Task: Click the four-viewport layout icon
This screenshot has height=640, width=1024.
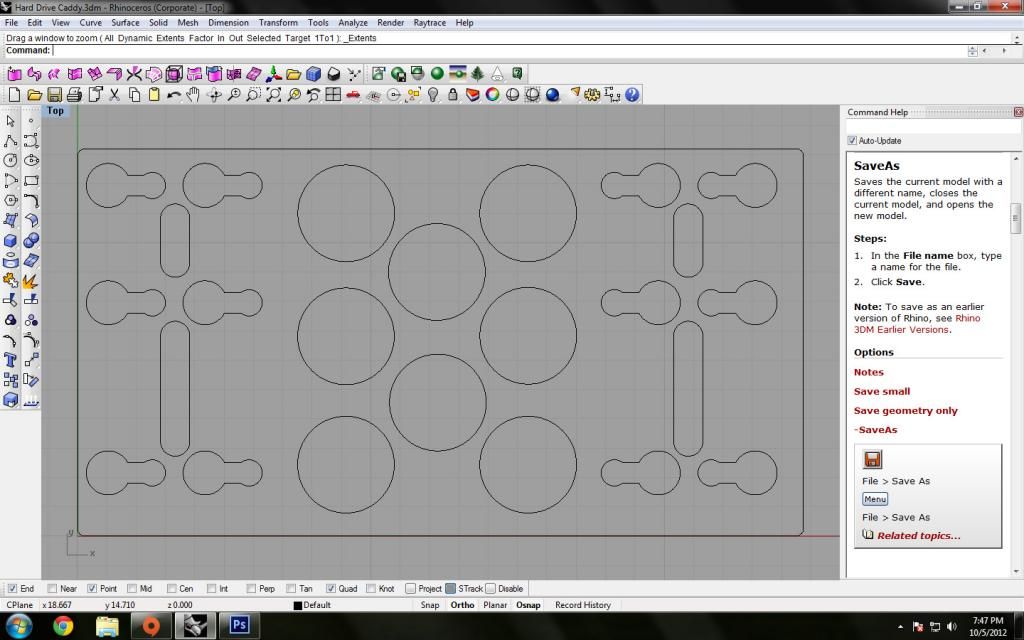Action: click(333, 95)
